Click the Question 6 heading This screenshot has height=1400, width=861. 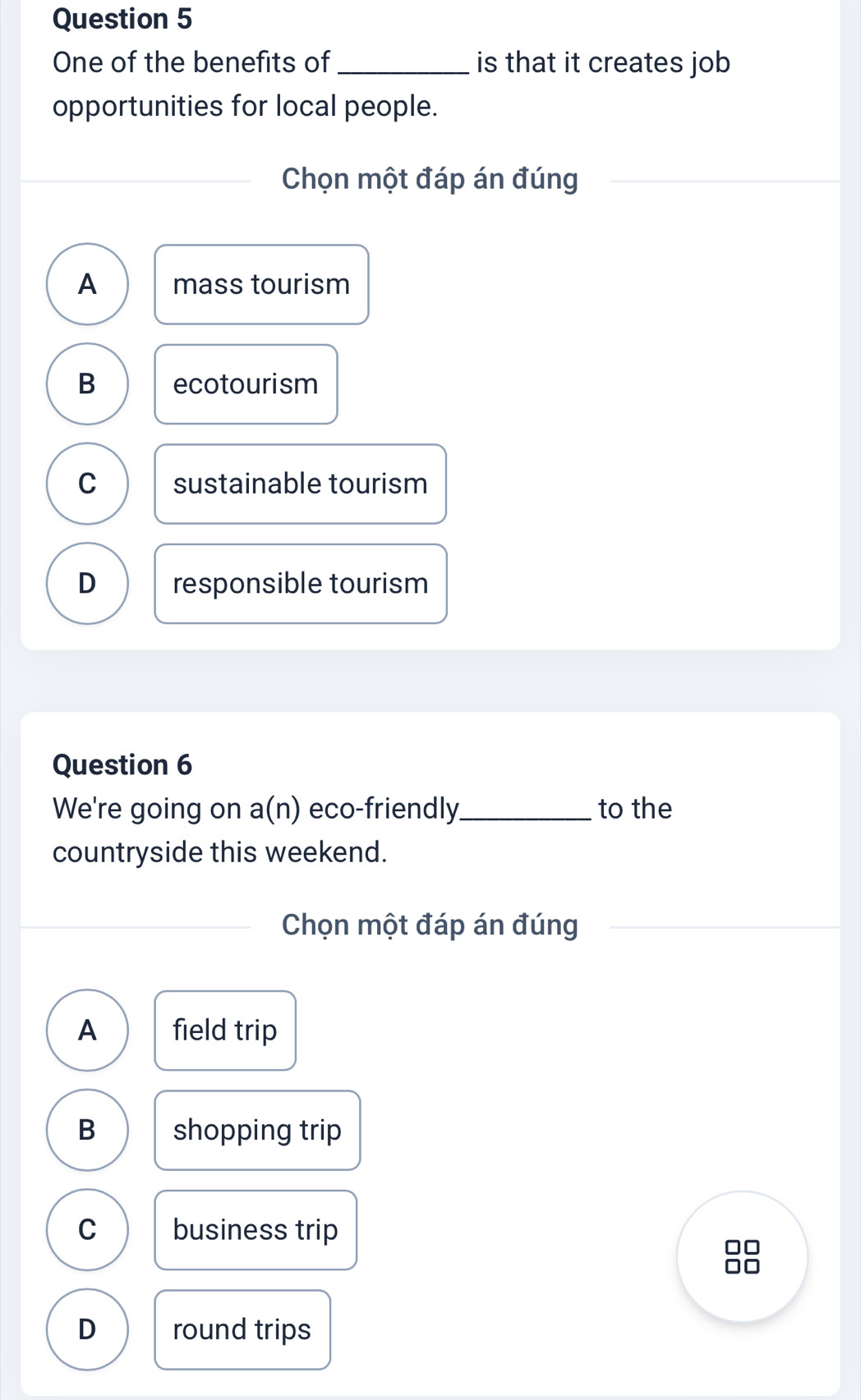122,764
